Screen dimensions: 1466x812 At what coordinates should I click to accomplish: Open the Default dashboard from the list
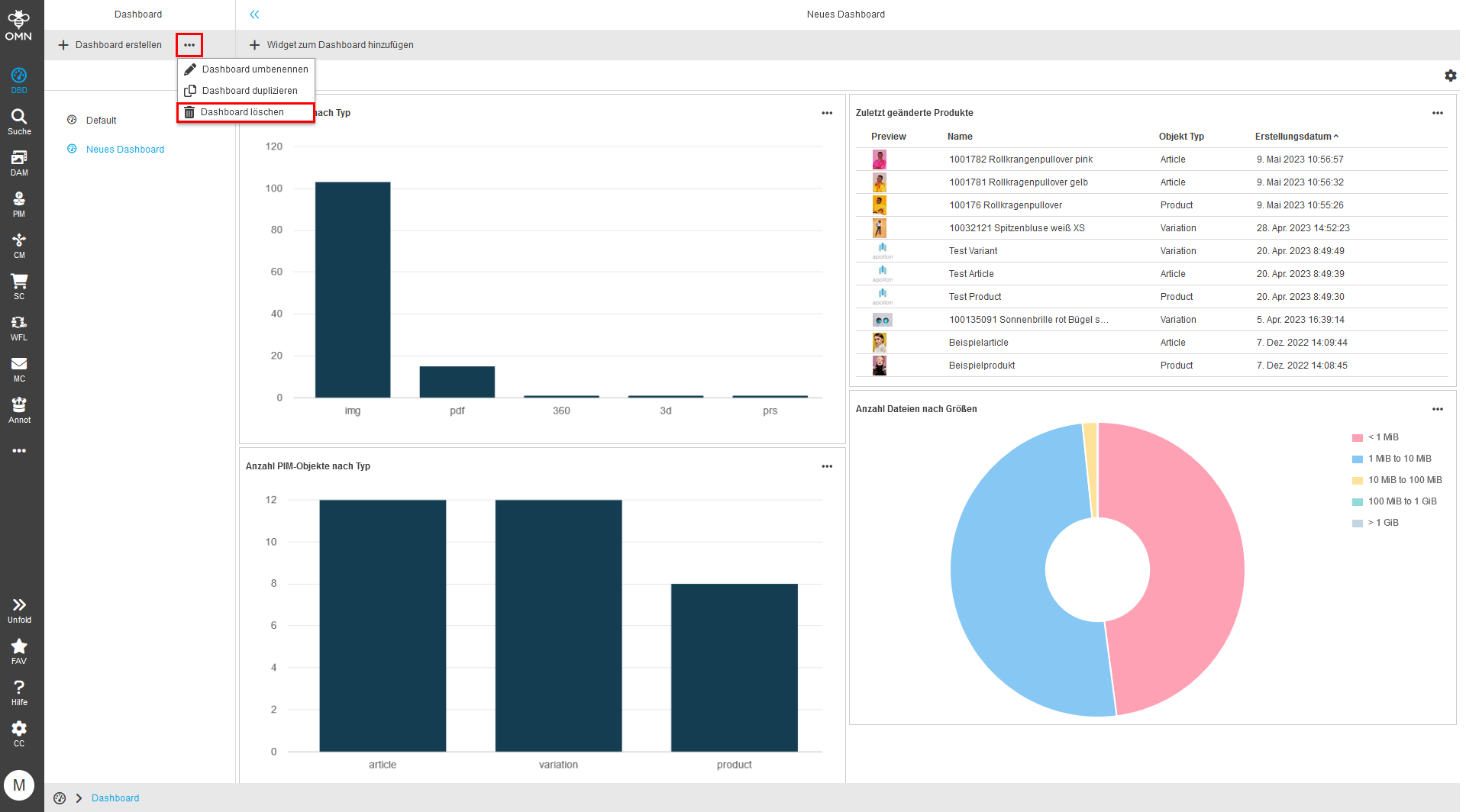point(100,120)
